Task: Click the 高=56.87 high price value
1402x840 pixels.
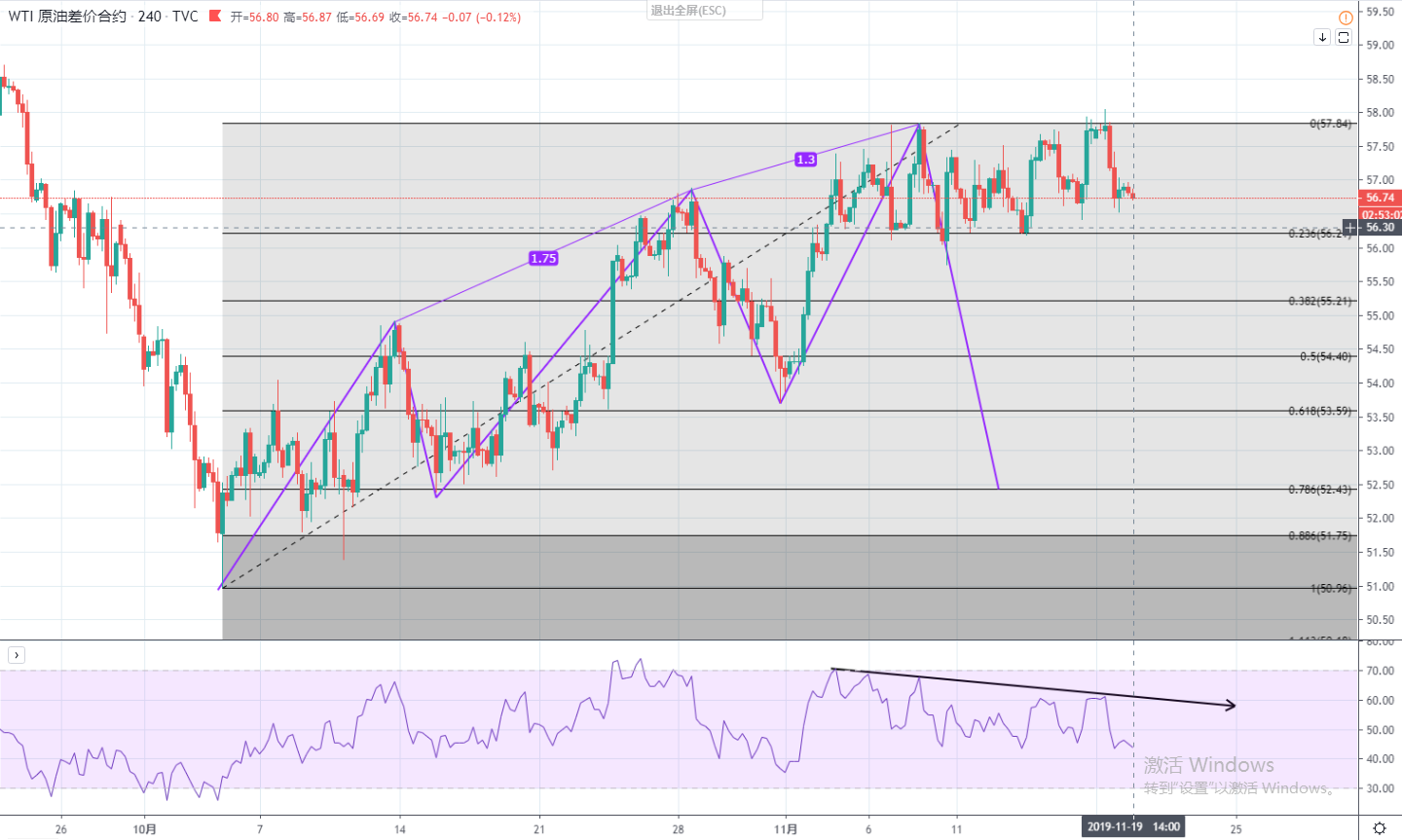Action: click(x=308, y=18)
